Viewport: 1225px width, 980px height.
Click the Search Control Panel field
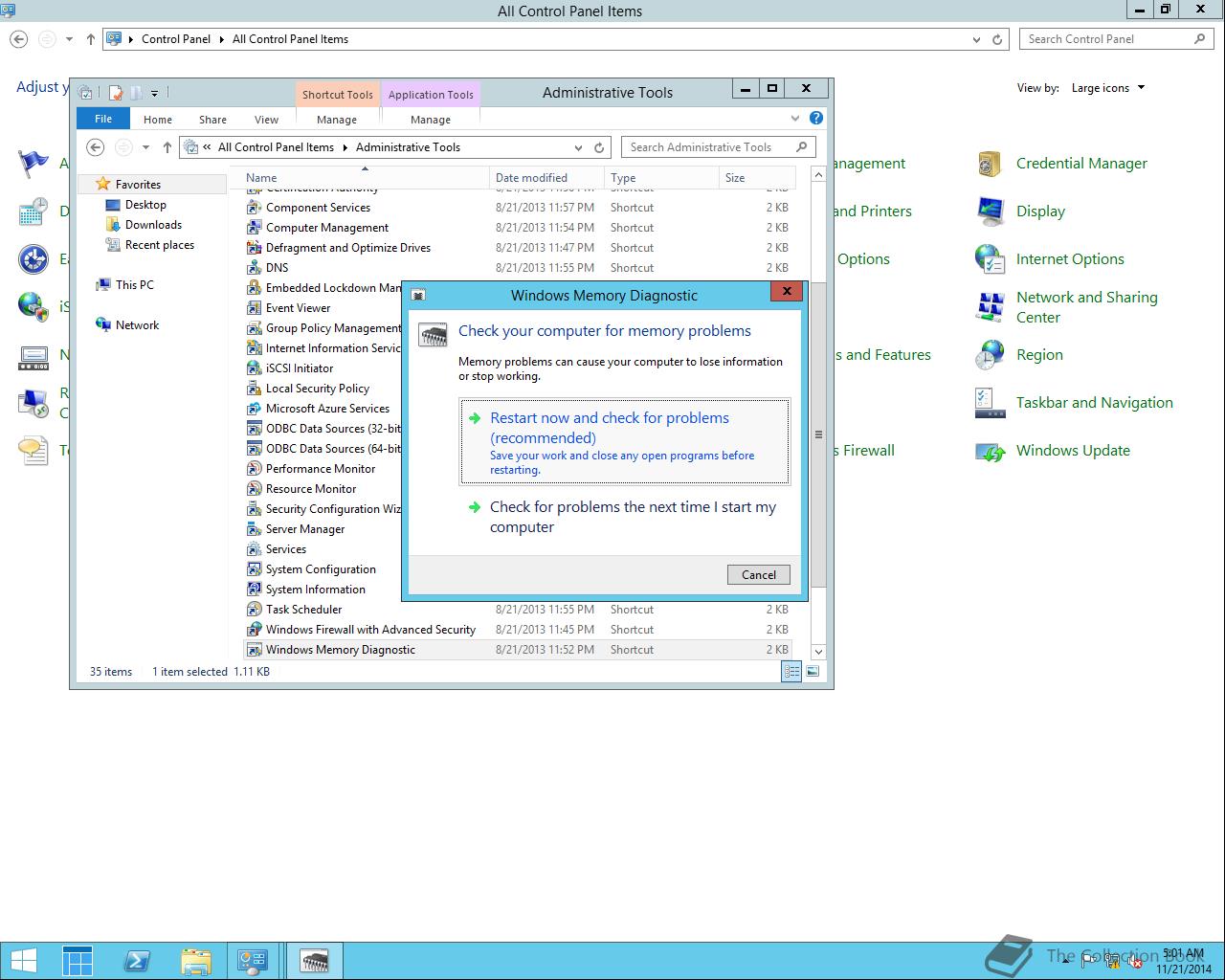[x=1116, y=39]
